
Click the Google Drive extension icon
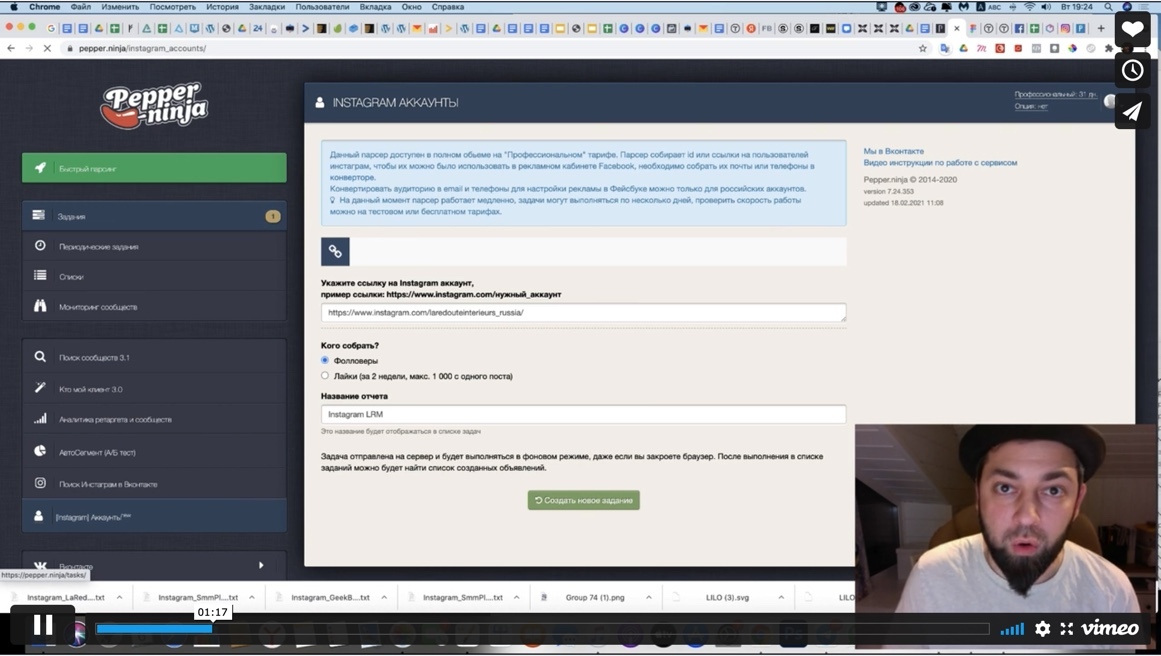pos(963,48)
